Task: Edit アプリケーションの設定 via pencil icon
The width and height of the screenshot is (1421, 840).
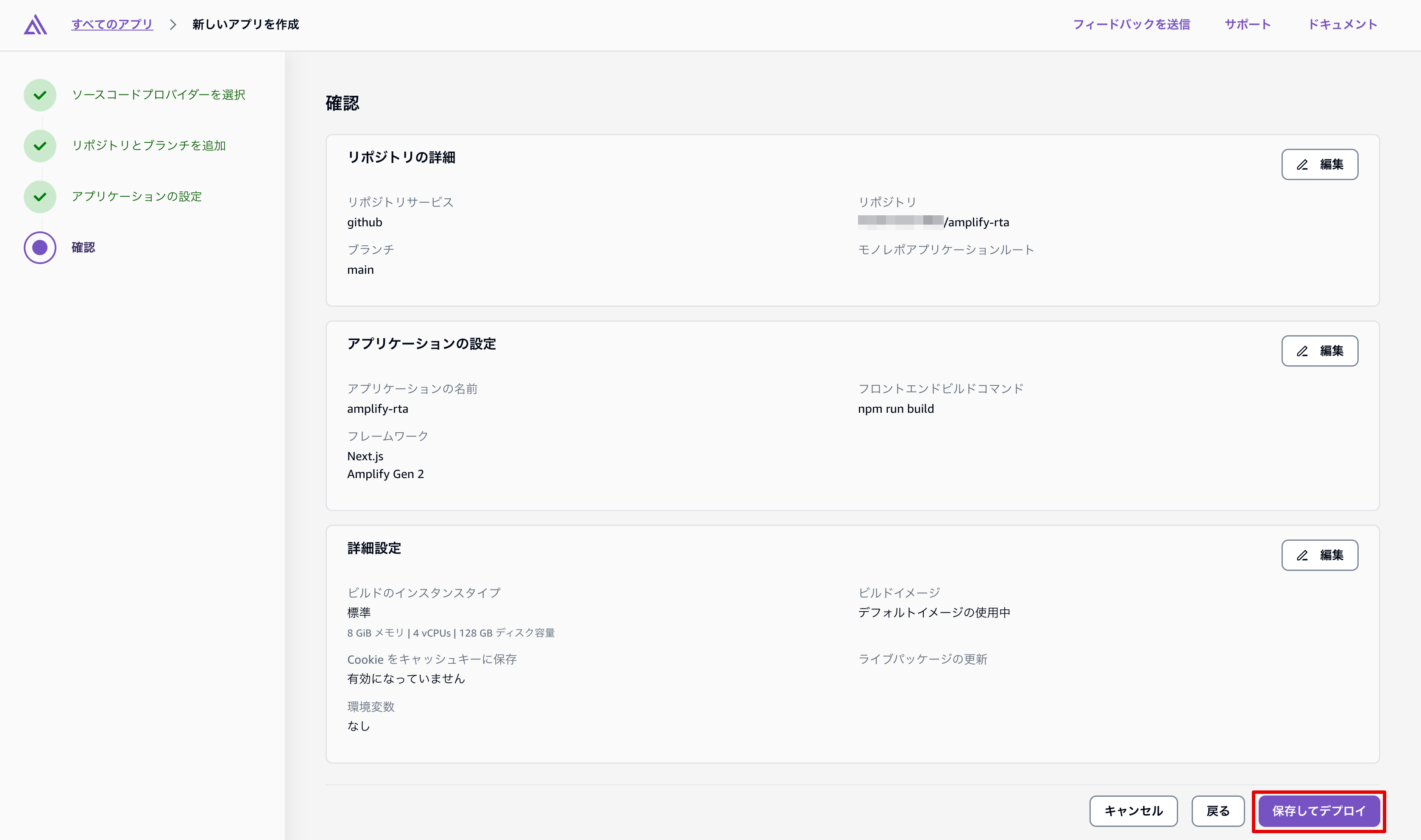Action: point(1302,351)
